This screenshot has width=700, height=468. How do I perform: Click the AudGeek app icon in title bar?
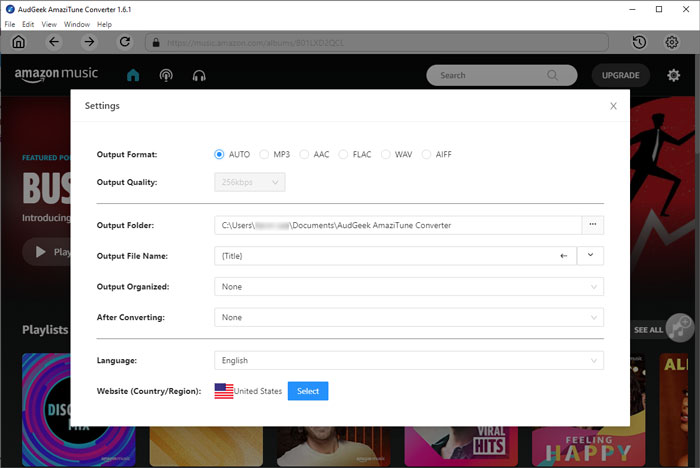coord(10,9)
